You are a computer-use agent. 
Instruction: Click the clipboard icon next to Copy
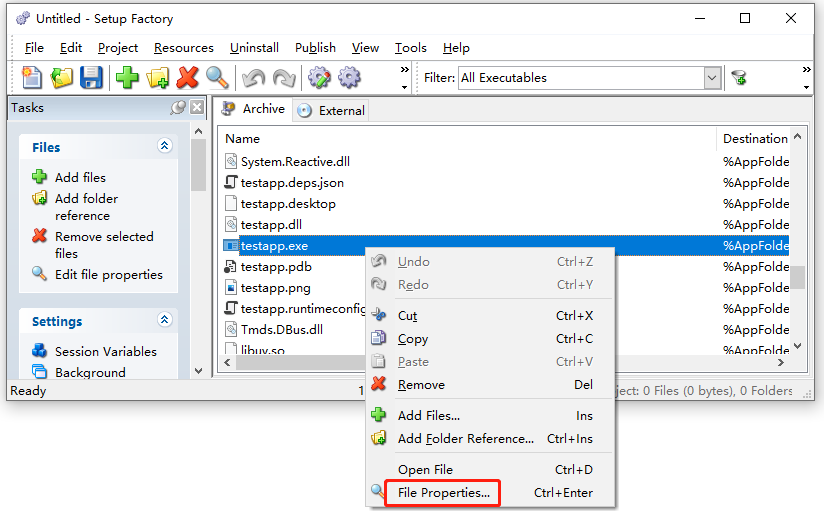coord(379,338)
